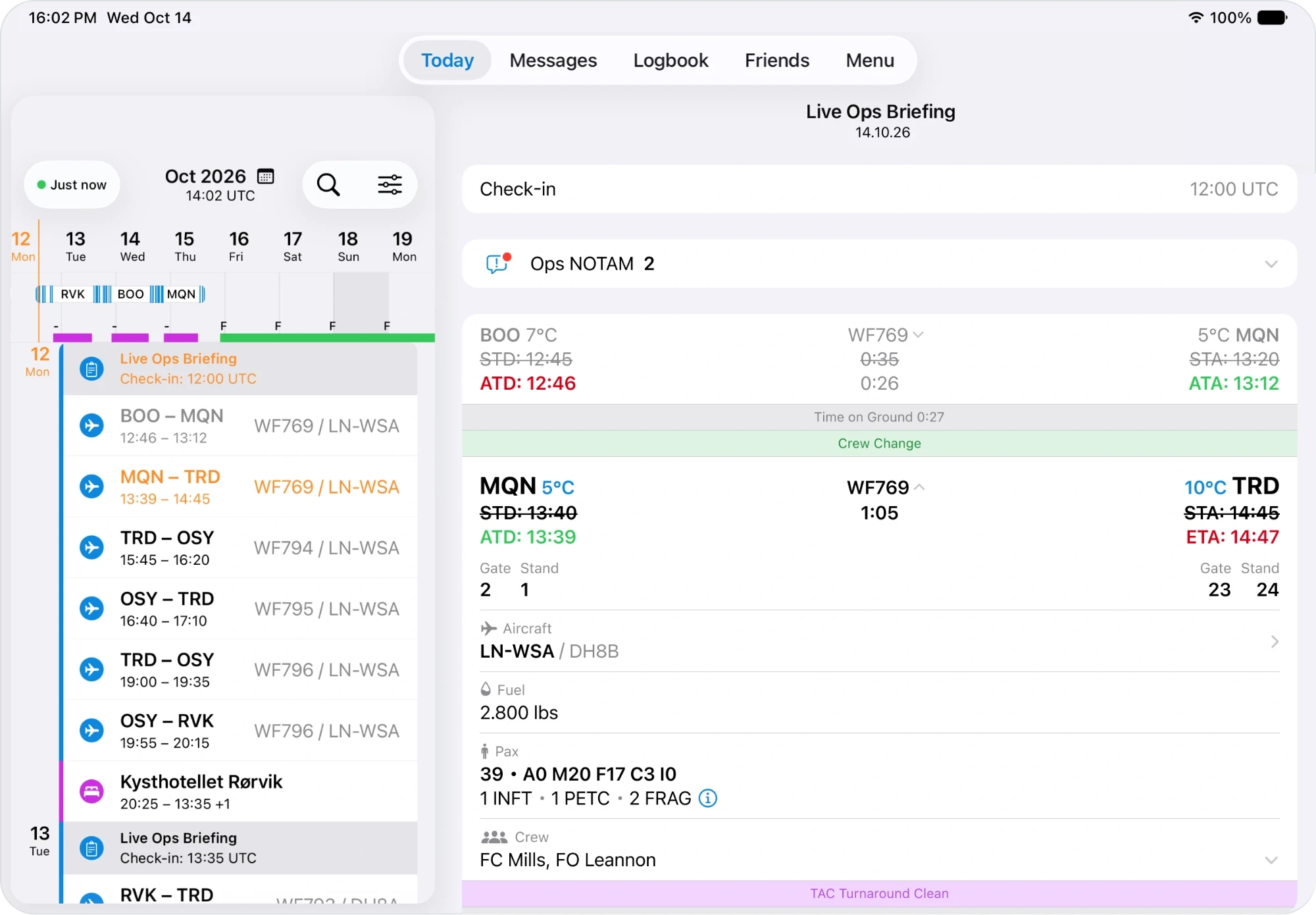Tap the plane icon of TRD – OSY 19:00 flight
This screenshot has height=915, width=1316.
tap(91, 669)
